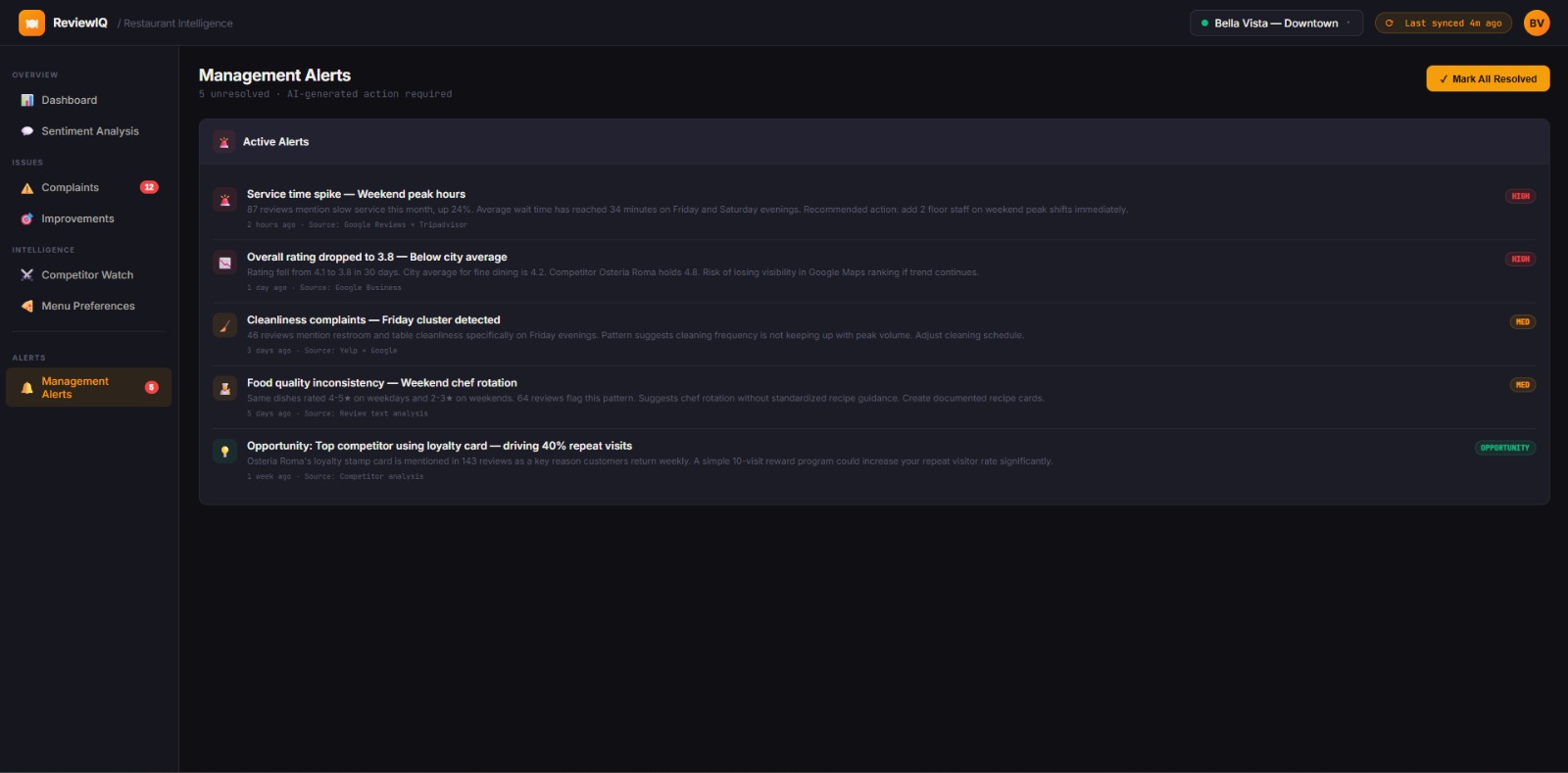Click the Improvements target icon
The image size is (1568, 773).
(27, 219)
